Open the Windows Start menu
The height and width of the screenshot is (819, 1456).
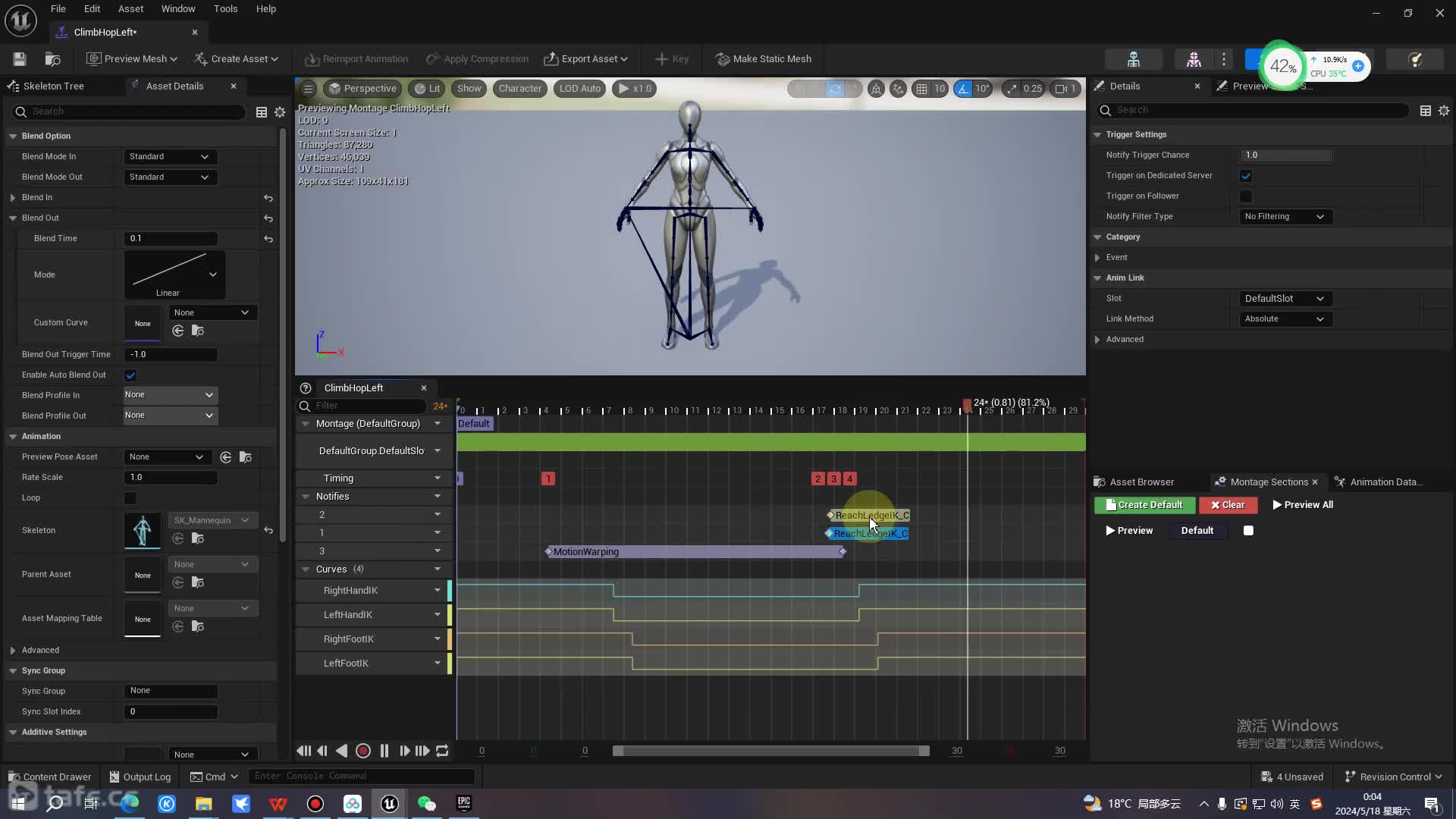(x=18, y=804)
